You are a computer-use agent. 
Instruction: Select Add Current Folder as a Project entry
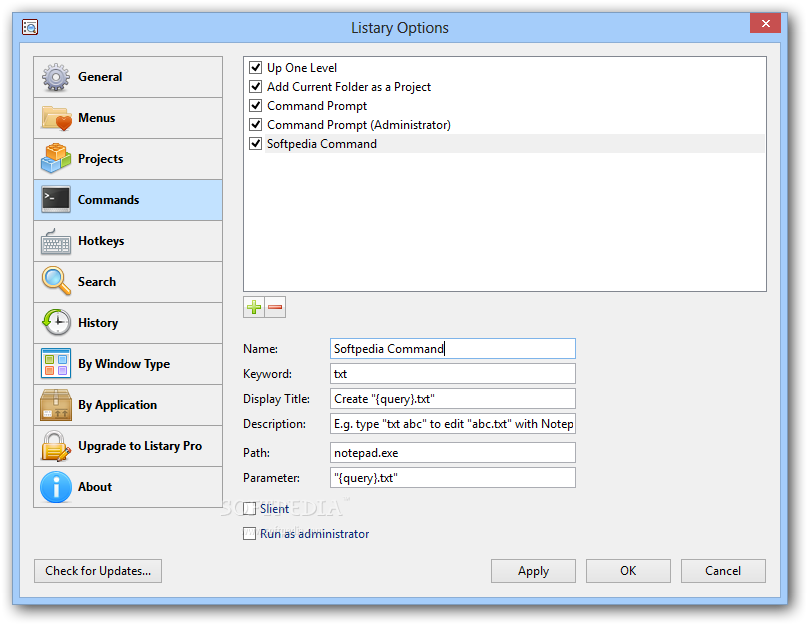(349, 87)
